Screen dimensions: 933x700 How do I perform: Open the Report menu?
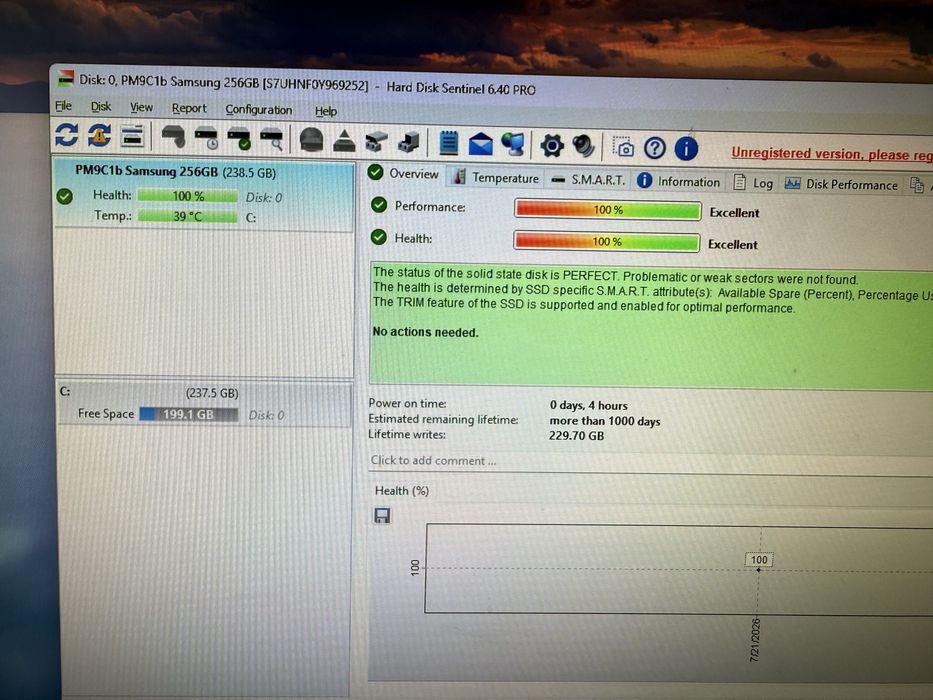[189, 108]
